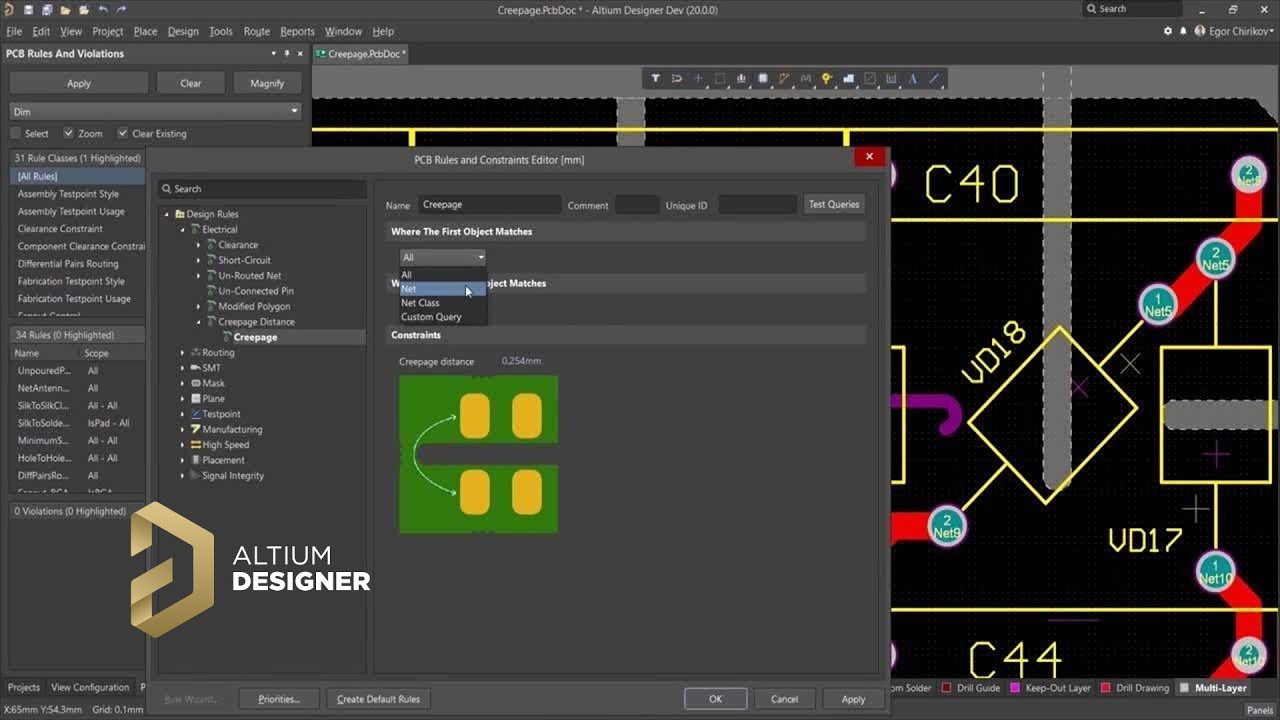The height and width of the screenshot is (720, 1280).
Task: Pin the PCB Rules And Violations panel
Action: (x=286, y=54)
